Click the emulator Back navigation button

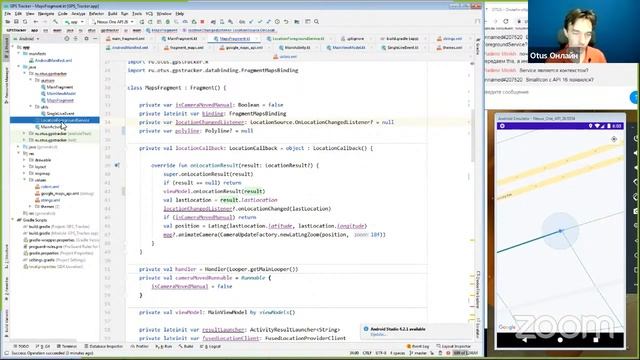[x=524, y=340]
